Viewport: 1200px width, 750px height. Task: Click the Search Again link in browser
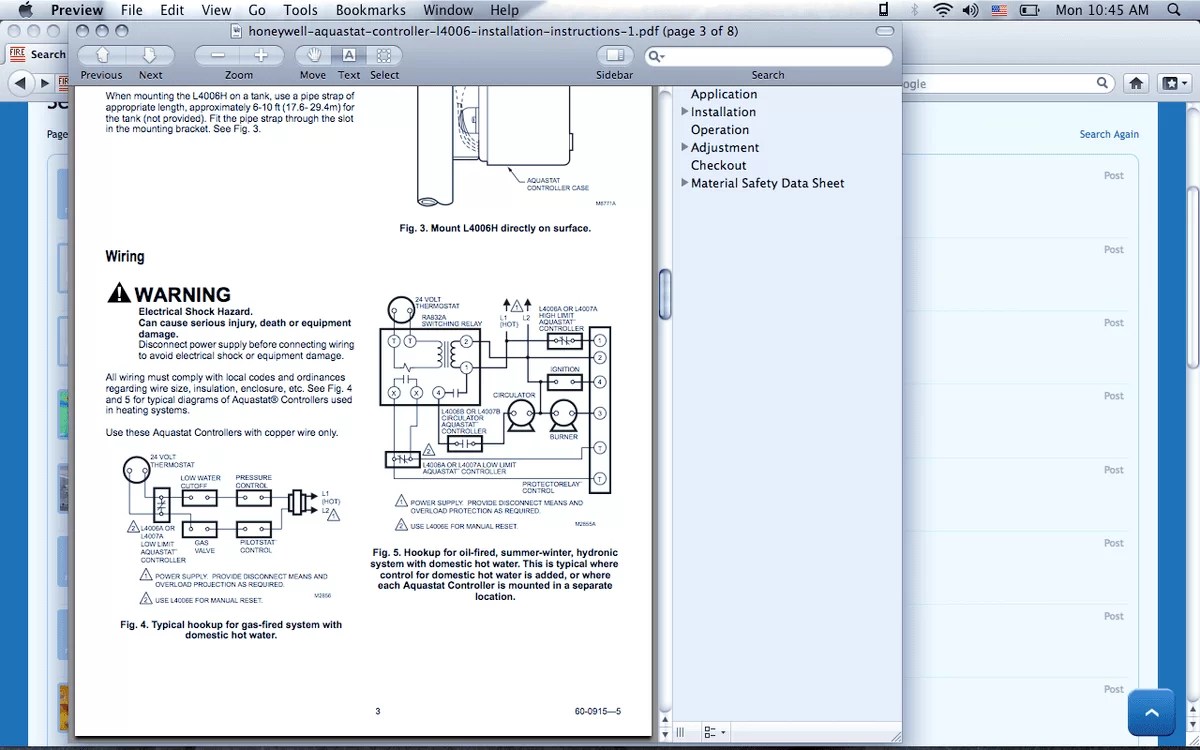[x=1109, y=134]
